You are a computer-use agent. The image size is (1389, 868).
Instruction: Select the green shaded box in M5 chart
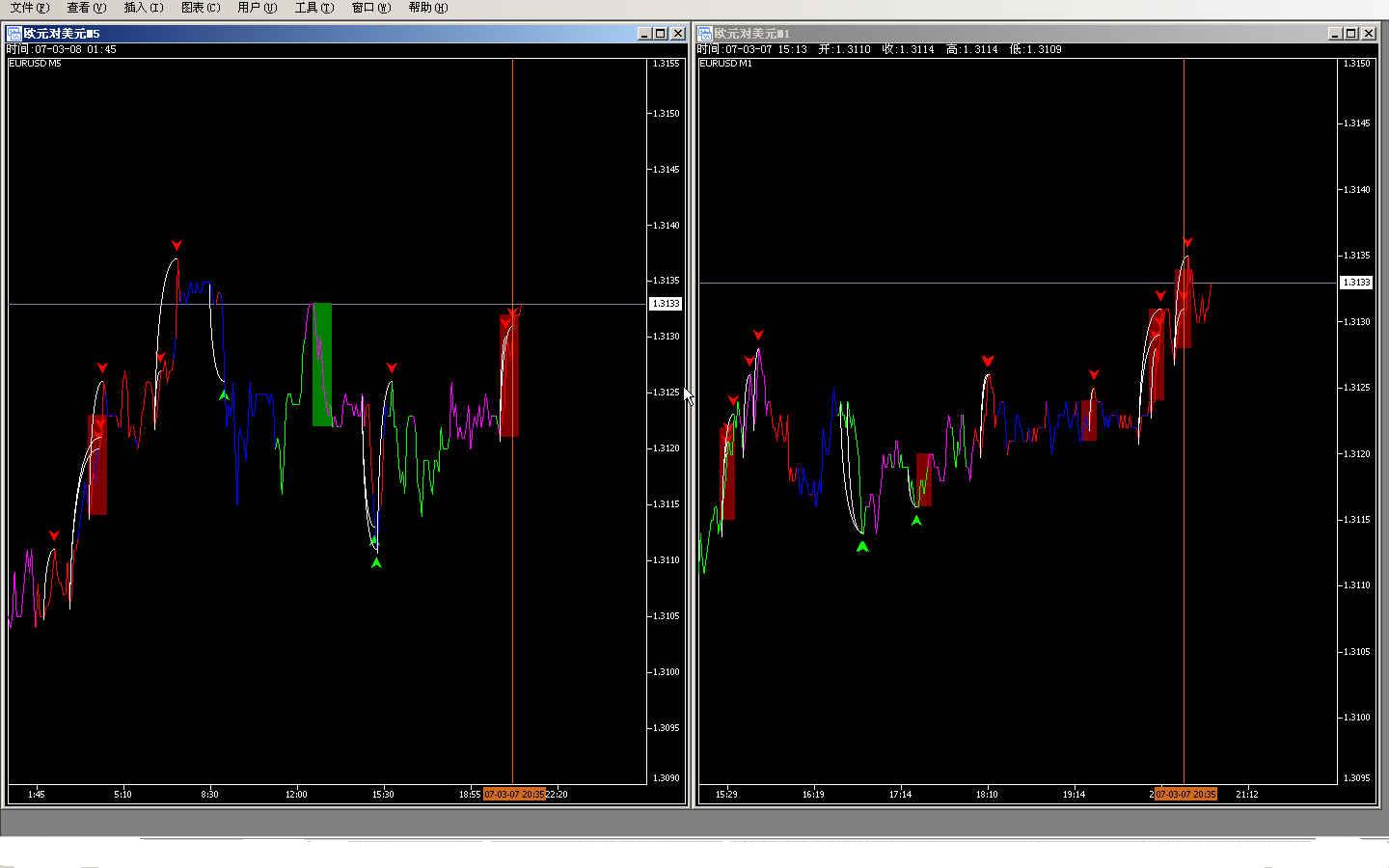tap(322, 365)
